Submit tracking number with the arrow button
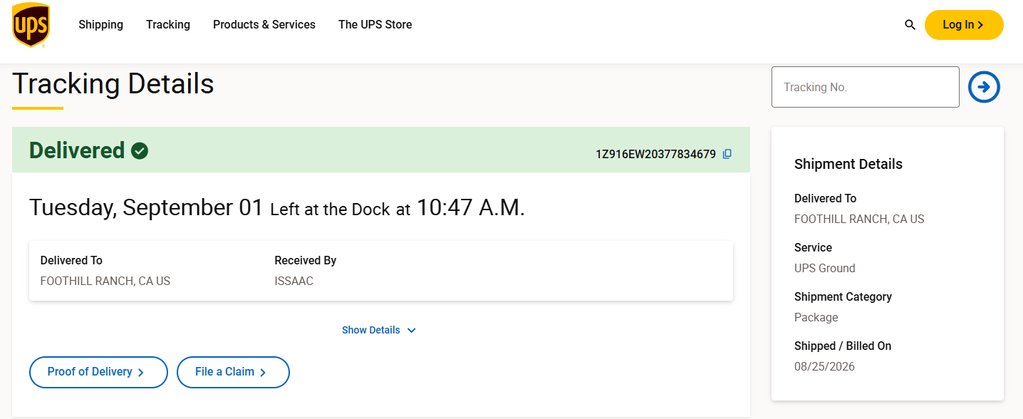The height and width of the screenshot is (419, 1023). [x=984, y=87]
